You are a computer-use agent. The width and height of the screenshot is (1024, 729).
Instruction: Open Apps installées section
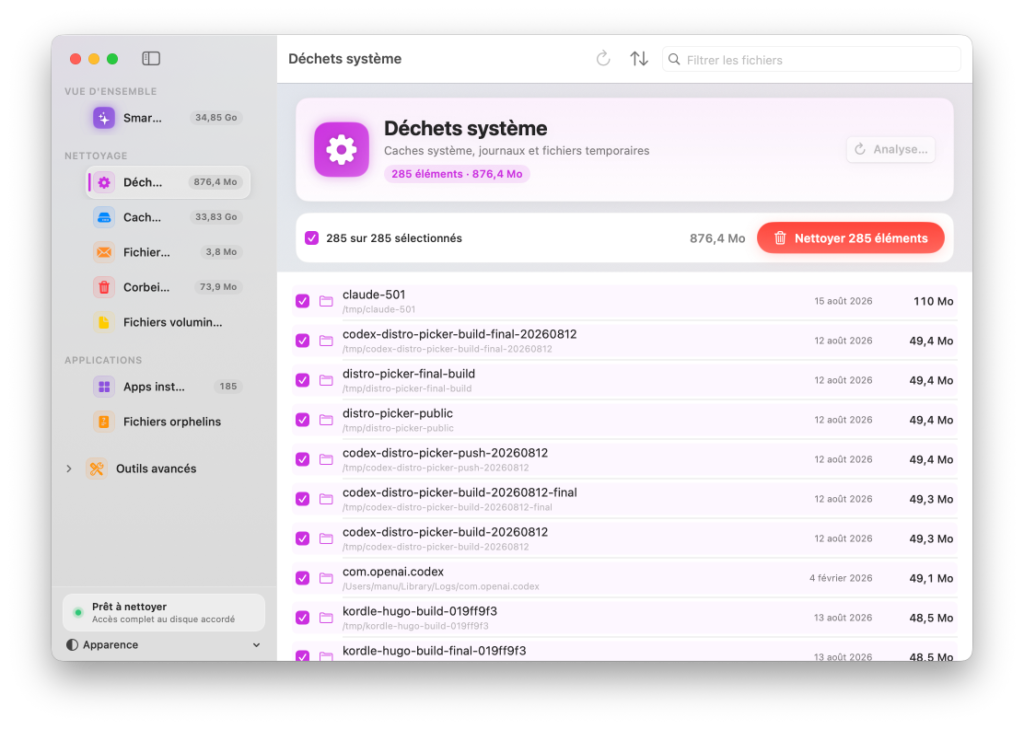(x=168, y=387)
